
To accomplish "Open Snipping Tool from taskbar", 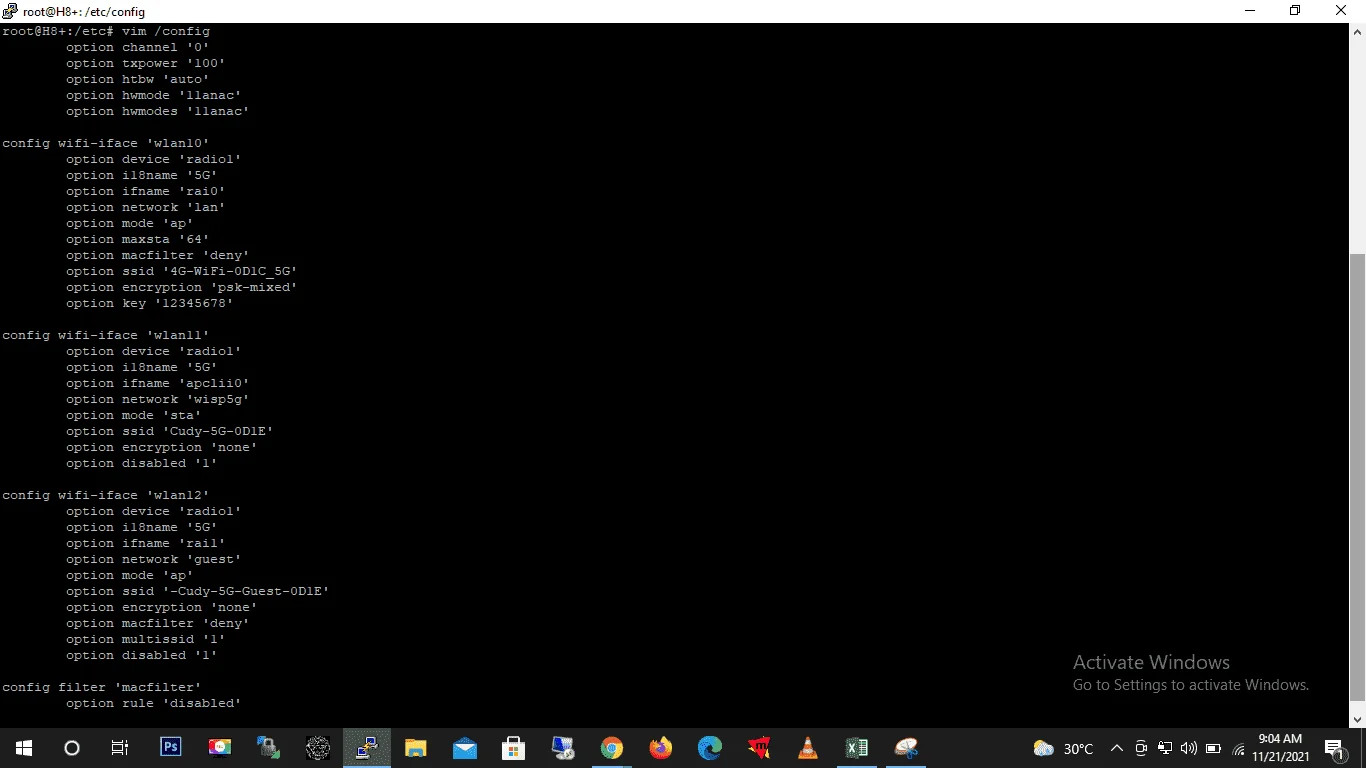I will [x=906, y=748].
